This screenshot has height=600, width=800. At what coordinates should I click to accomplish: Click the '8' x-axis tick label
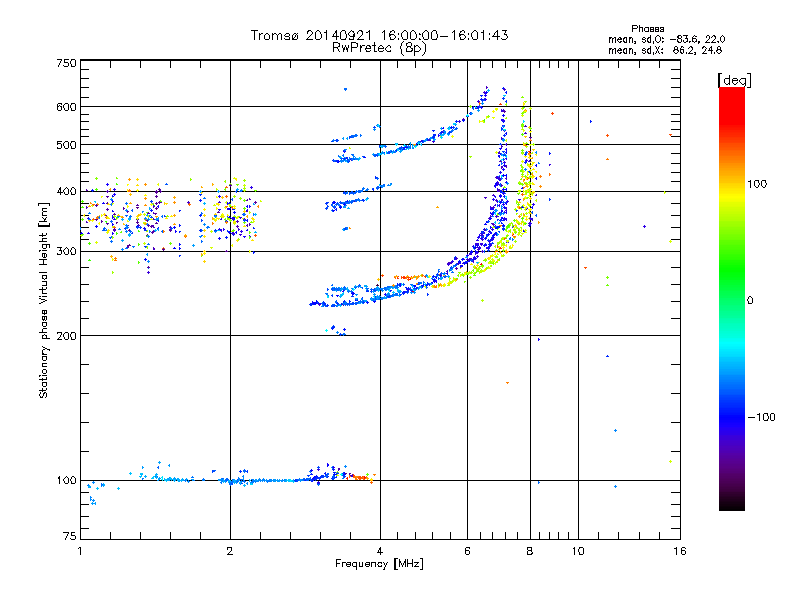(x=530, y=551)
